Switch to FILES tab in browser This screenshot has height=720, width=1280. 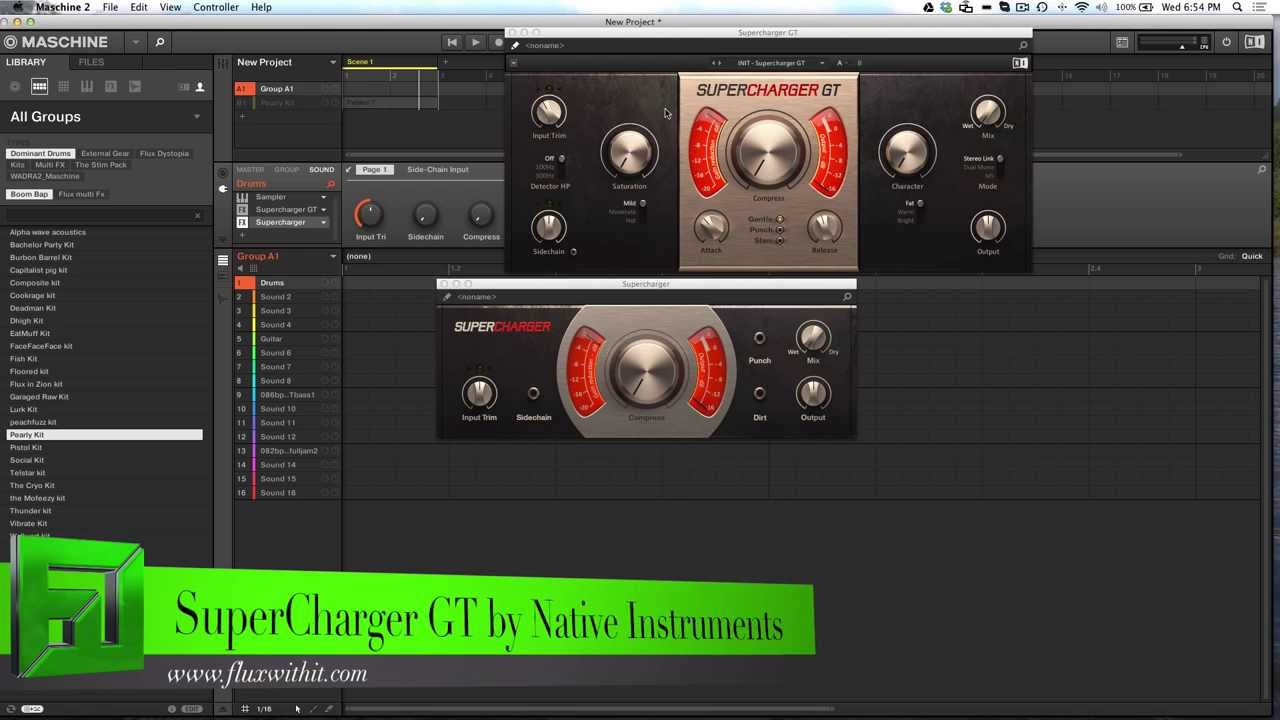coord(91,62)
